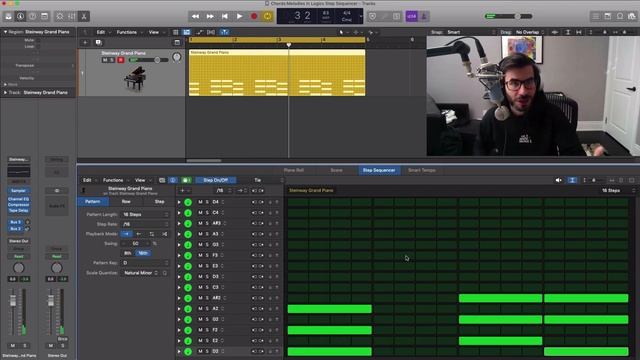Open the Note Pads button
Screen dimensions: 640x360
(x=608, y=16)
